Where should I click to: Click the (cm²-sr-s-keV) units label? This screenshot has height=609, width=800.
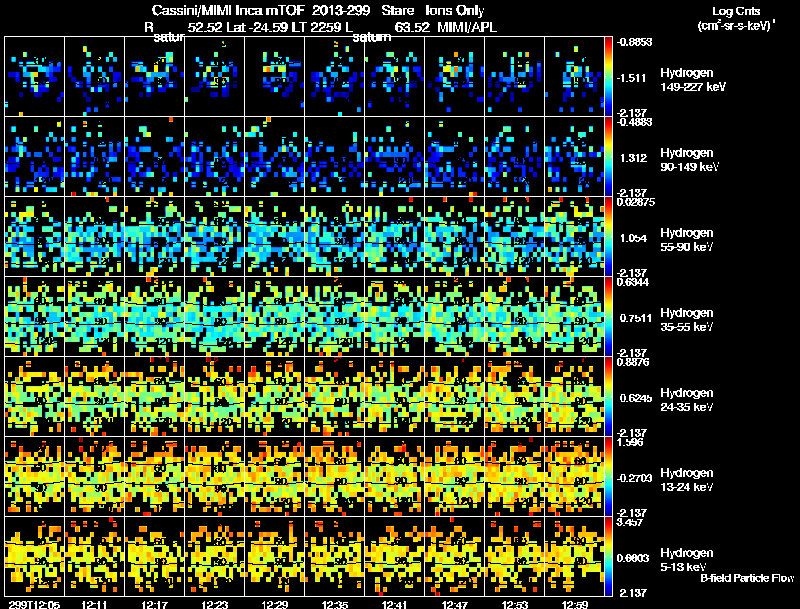pos(736,25)
